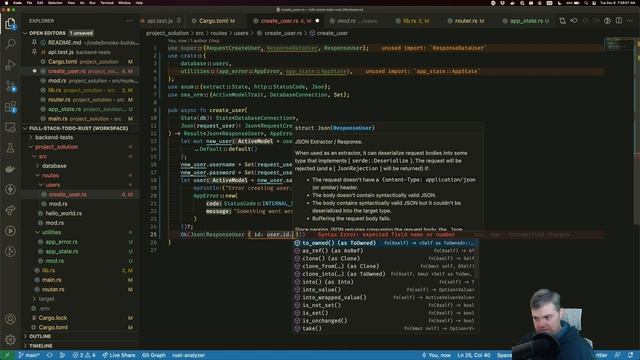Select clone() autocomplete suggestion

pyautogui.click(x=385, y=258)
